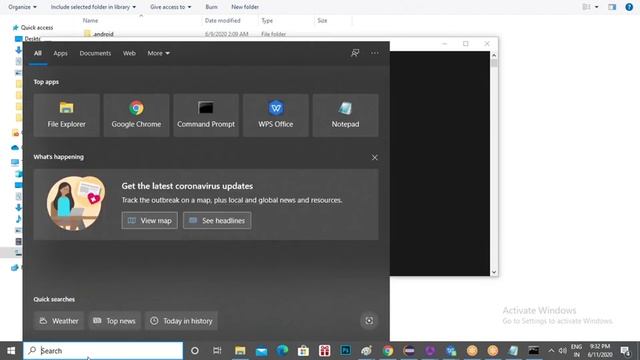Open Photoshop from the taskbar
This screenshot has height=360, width=640.
pyautogui.click(x=345, y=351)
